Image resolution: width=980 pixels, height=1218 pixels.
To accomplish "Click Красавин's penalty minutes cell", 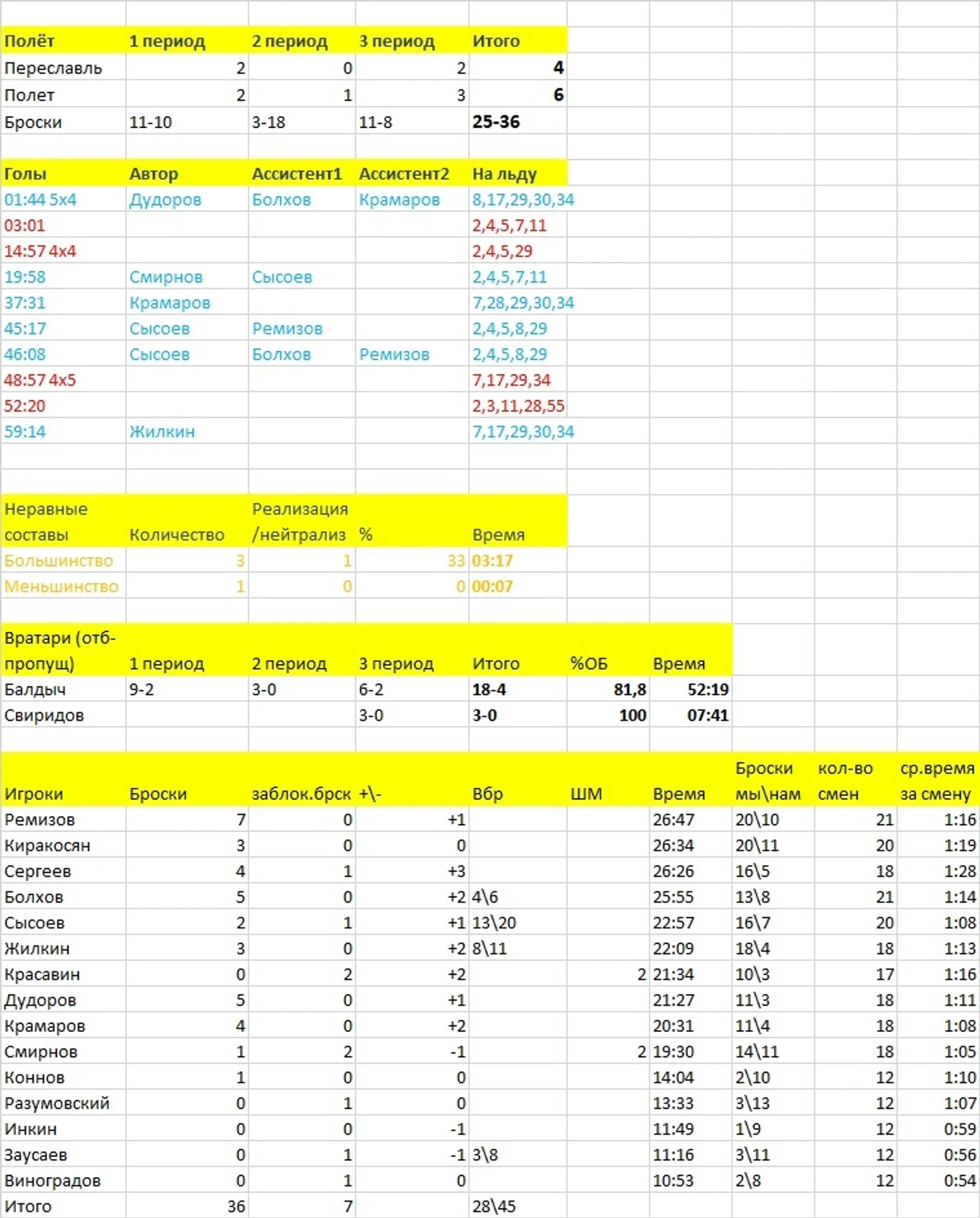I will pyautogui.click(x=608, y=974).
